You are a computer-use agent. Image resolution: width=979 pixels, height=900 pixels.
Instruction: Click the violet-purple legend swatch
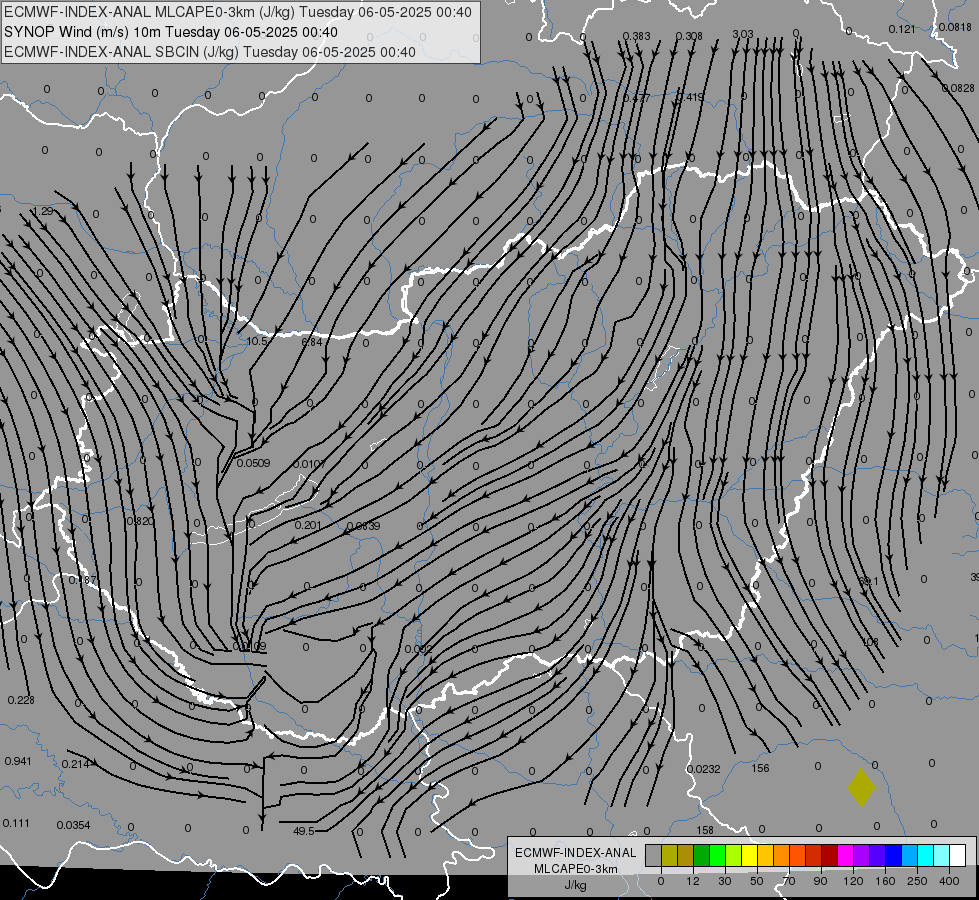pyautogui.click(x=861, y=855)
